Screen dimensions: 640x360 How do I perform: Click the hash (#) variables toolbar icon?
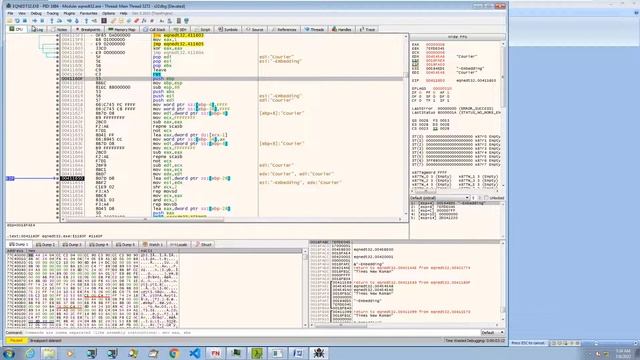tap(152, 20)
